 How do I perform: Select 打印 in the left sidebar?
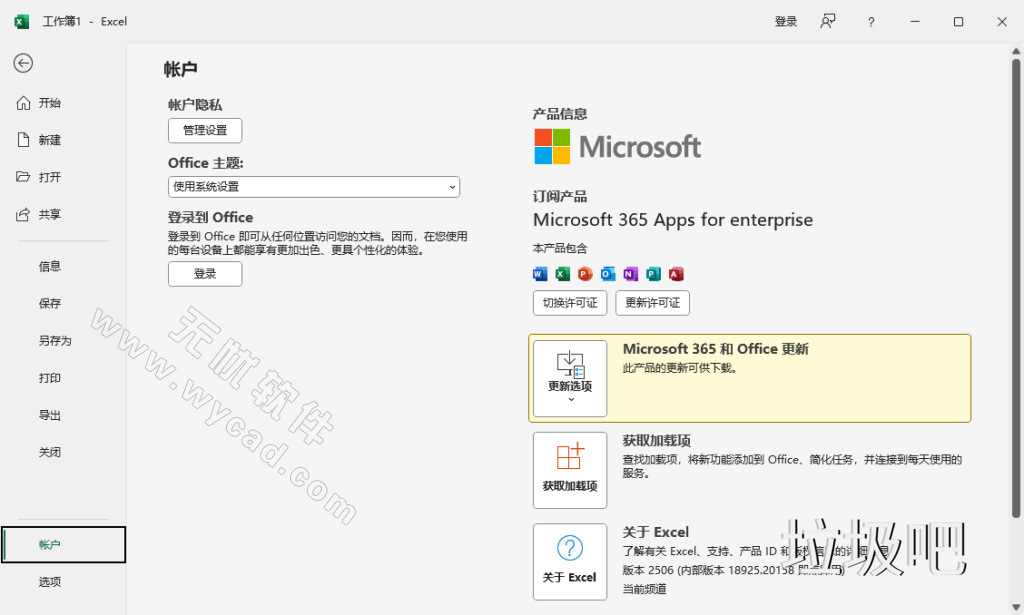tap(50, 378)
